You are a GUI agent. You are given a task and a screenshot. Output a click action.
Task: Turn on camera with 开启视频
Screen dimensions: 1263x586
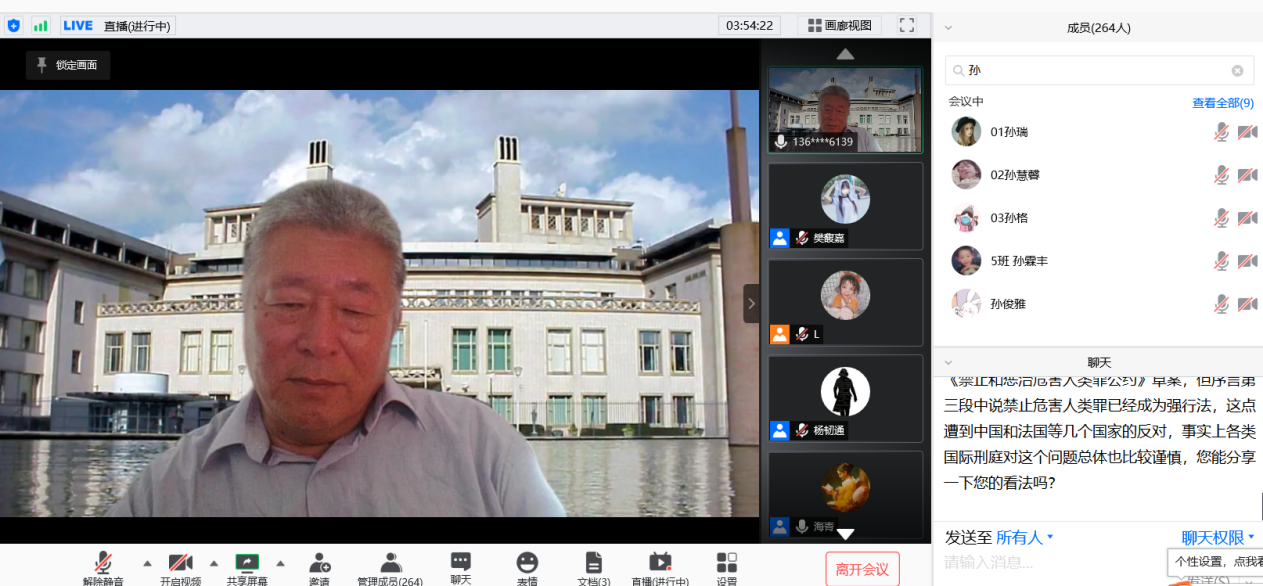pyautogui.click(x=180, y=563)
